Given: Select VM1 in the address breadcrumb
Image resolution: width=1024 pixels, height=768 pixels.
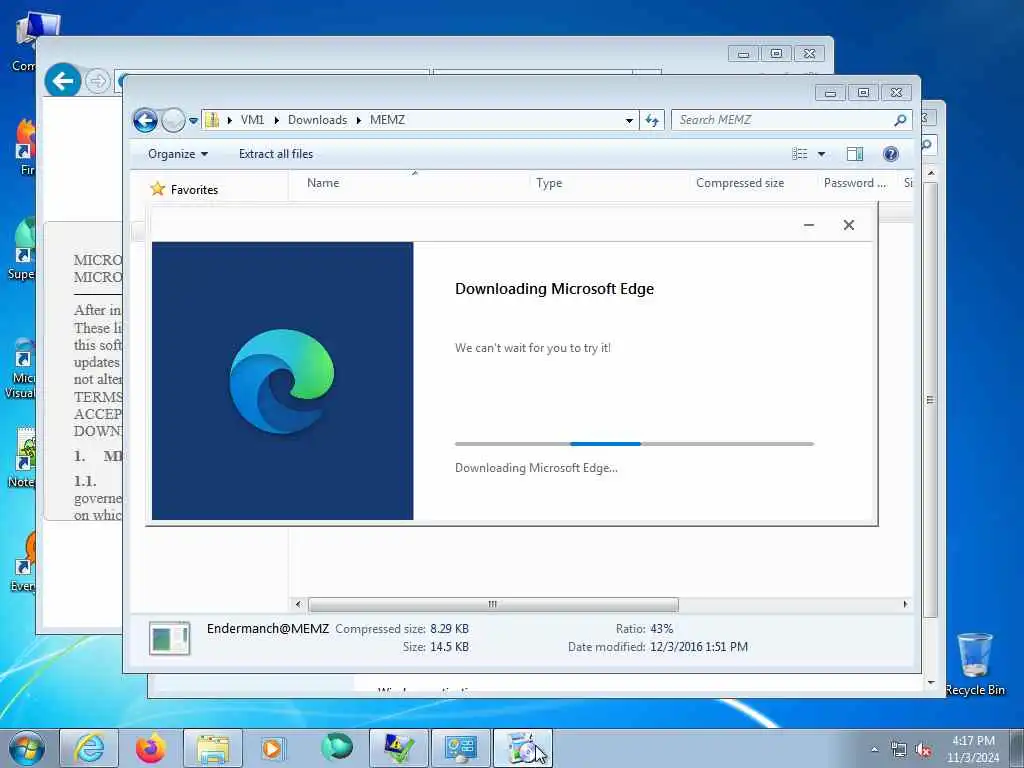Looking at the screenshot, I should tap(252, 120).
